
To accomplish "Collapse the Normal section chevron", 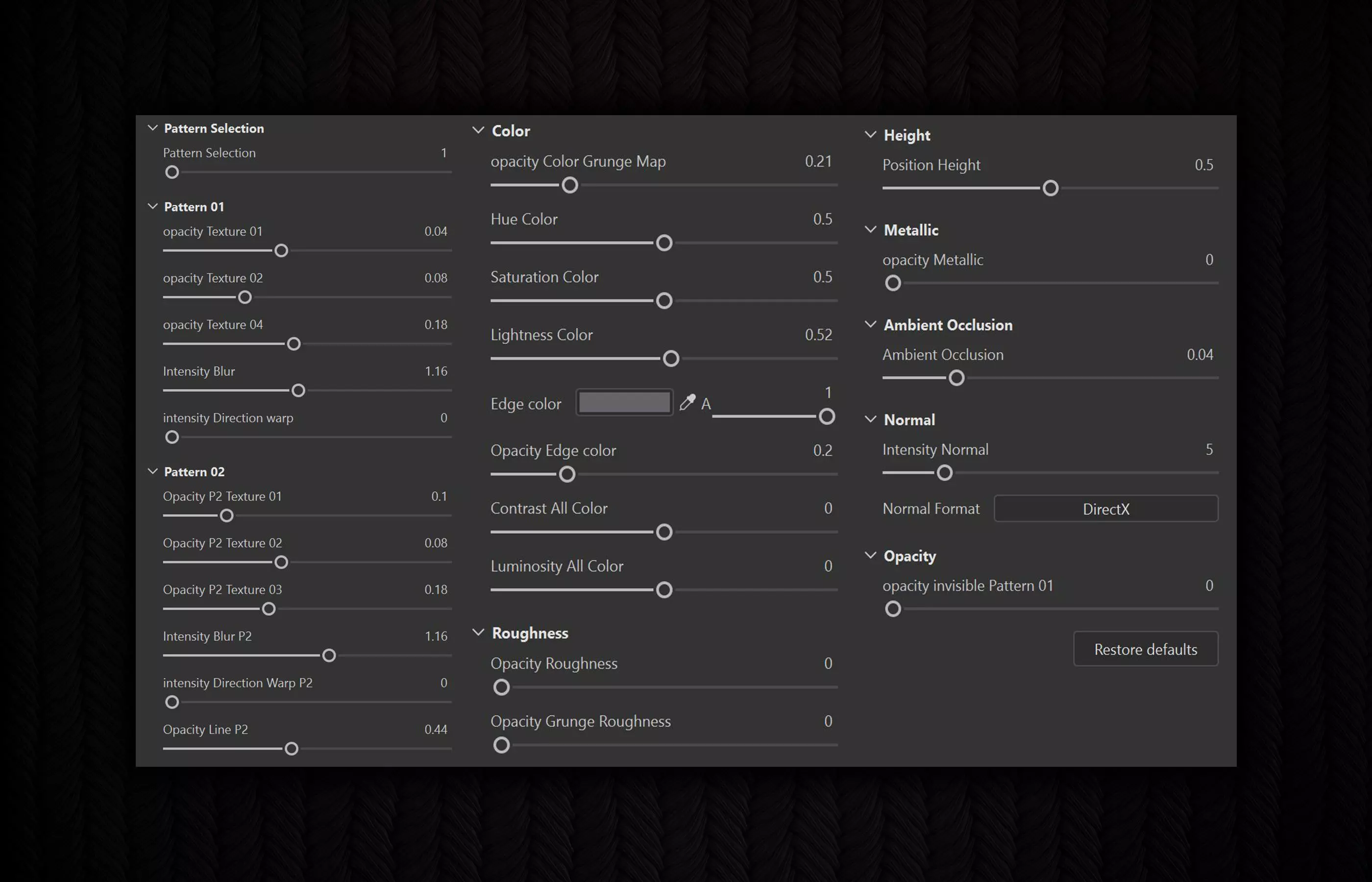I will (x=870, y=419).
